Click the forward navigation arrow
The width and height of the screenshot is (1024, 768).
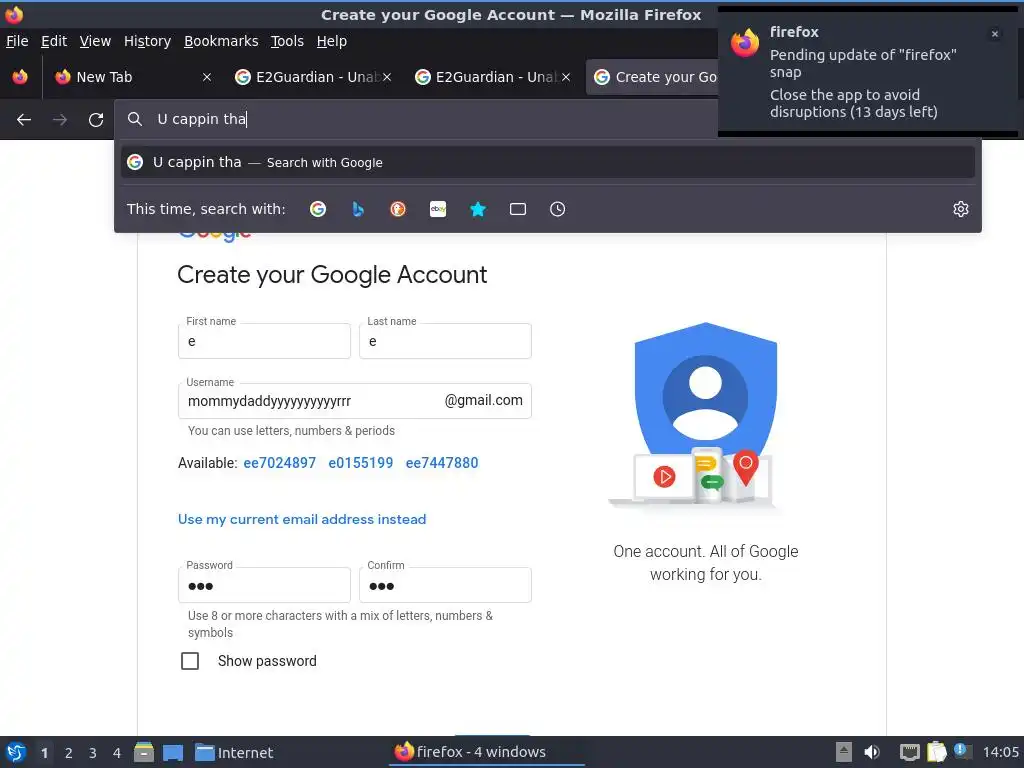60,120
